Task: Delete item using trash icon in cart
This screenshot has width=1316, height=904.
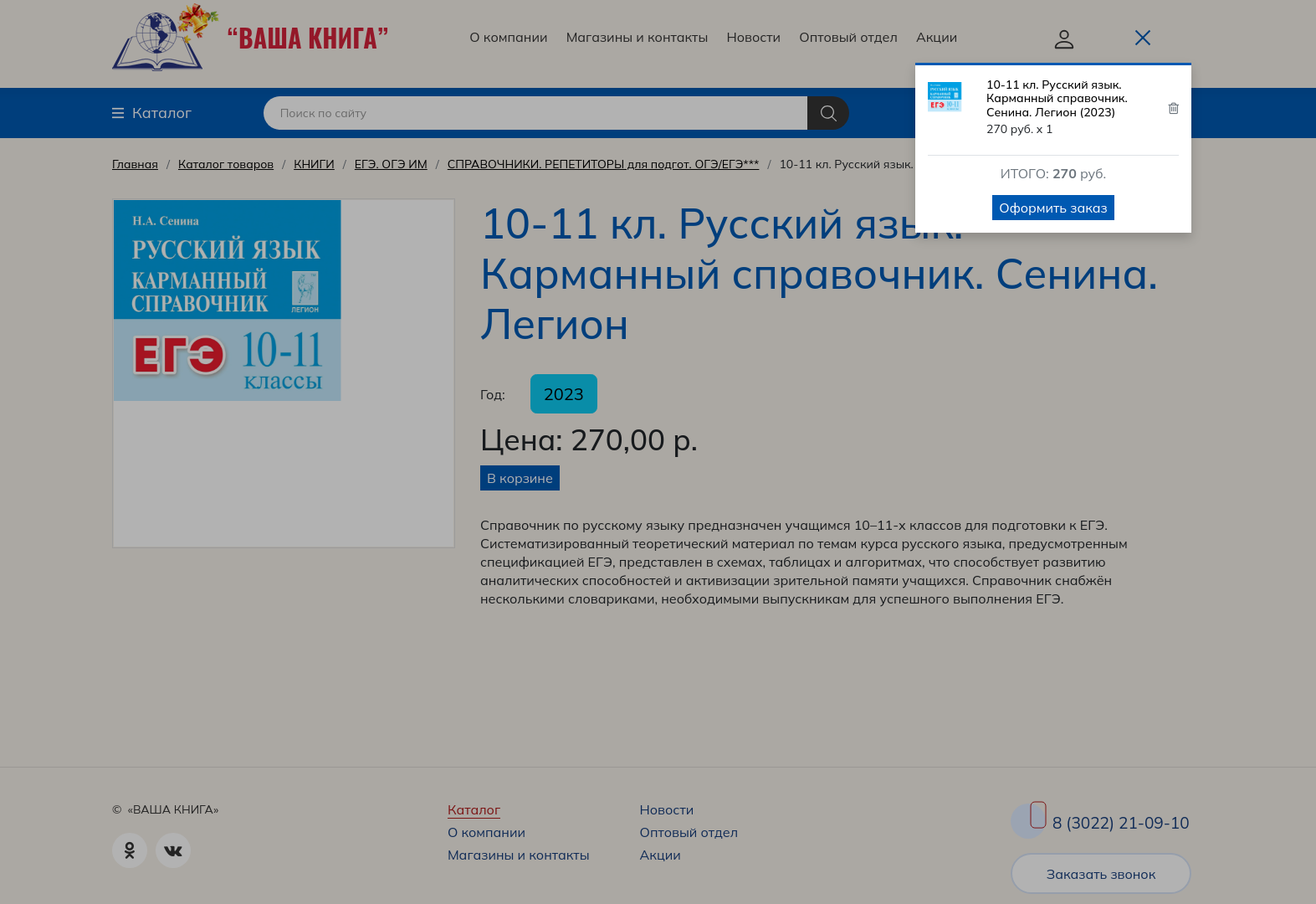Action: (1173, 108)
